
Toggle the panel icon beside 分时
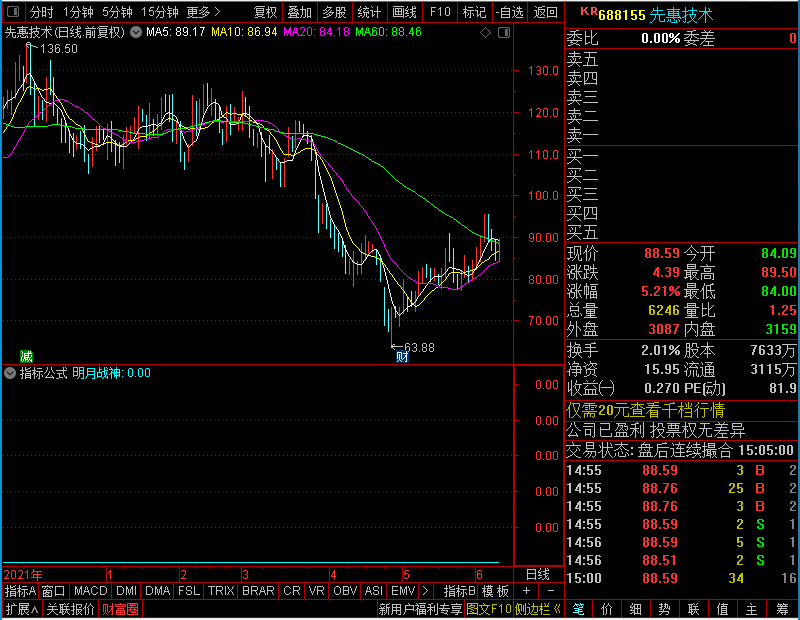tap(13, 11)
